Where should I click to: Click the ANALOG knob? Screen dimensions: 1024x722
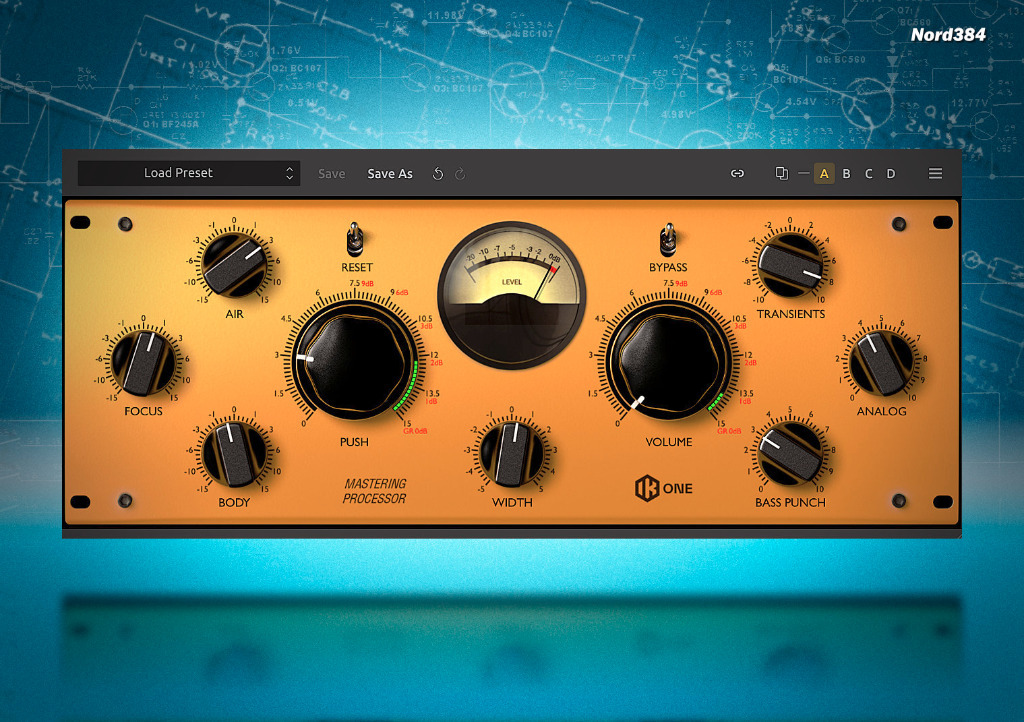click(x=882, y=362)
